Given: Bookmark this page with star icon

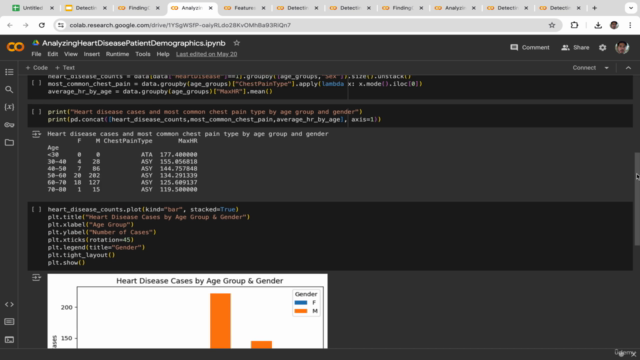Looking at the screenshot, I should [x=552, y=25].
